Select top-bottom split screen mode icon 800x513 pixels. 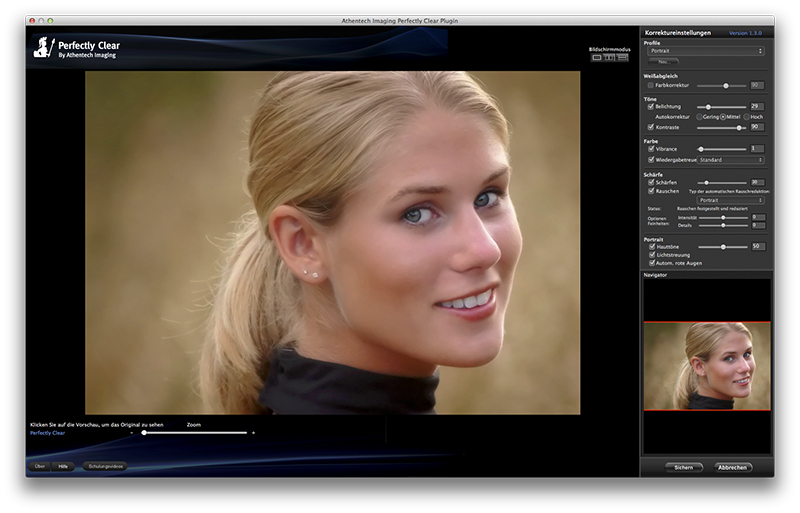pos(622,58)
